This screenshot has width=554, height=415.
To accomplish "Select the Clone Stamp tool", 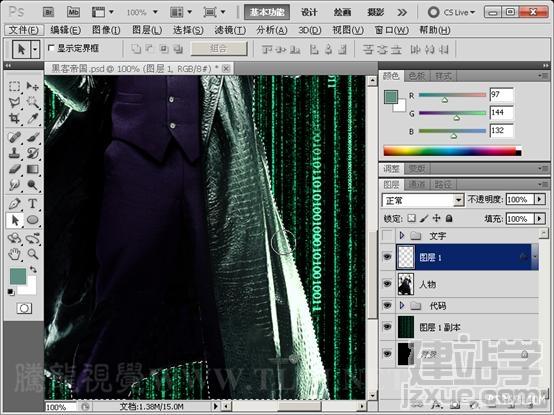I will (14, 153).
